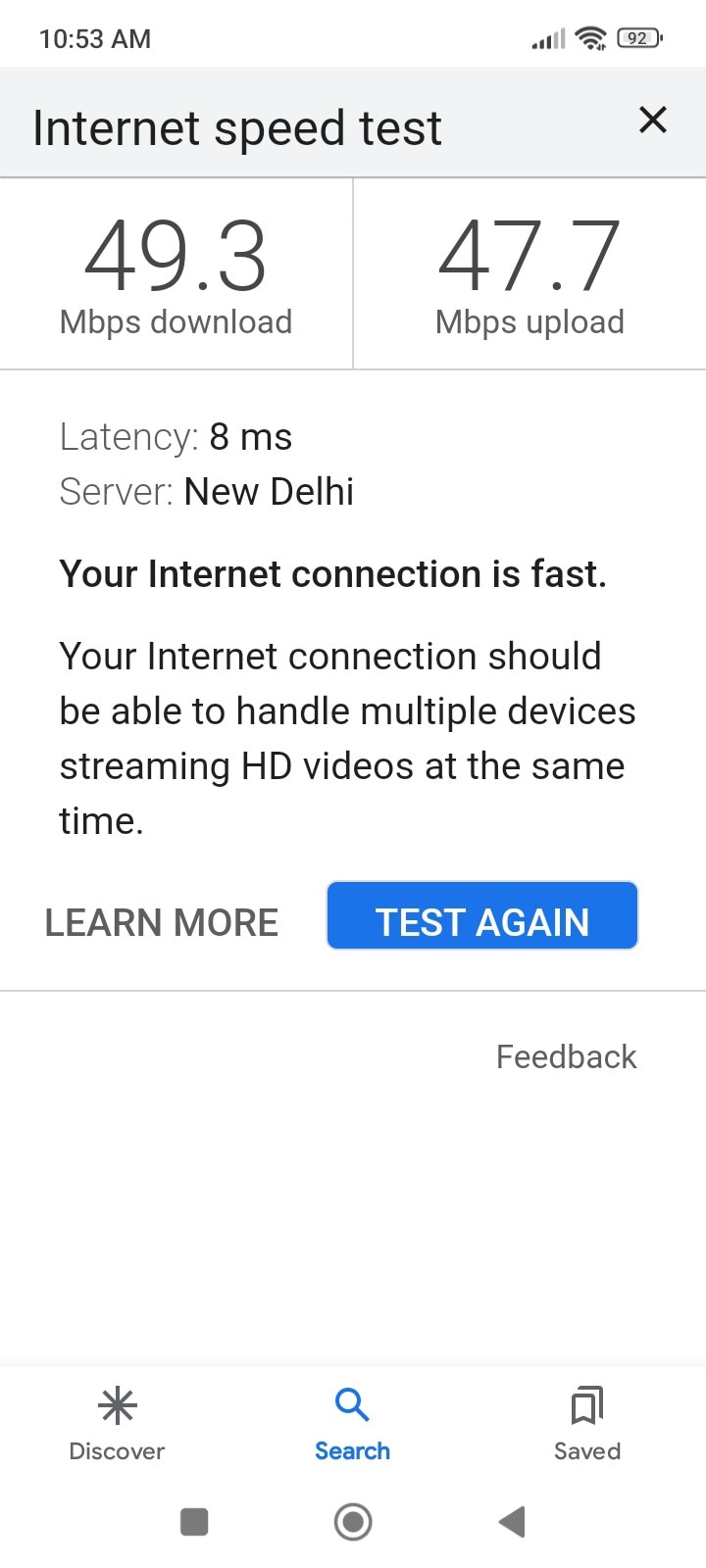Tap the 10:53 AM status bar clock
The width and height of the screenshot is (706, 1568).
95,39
